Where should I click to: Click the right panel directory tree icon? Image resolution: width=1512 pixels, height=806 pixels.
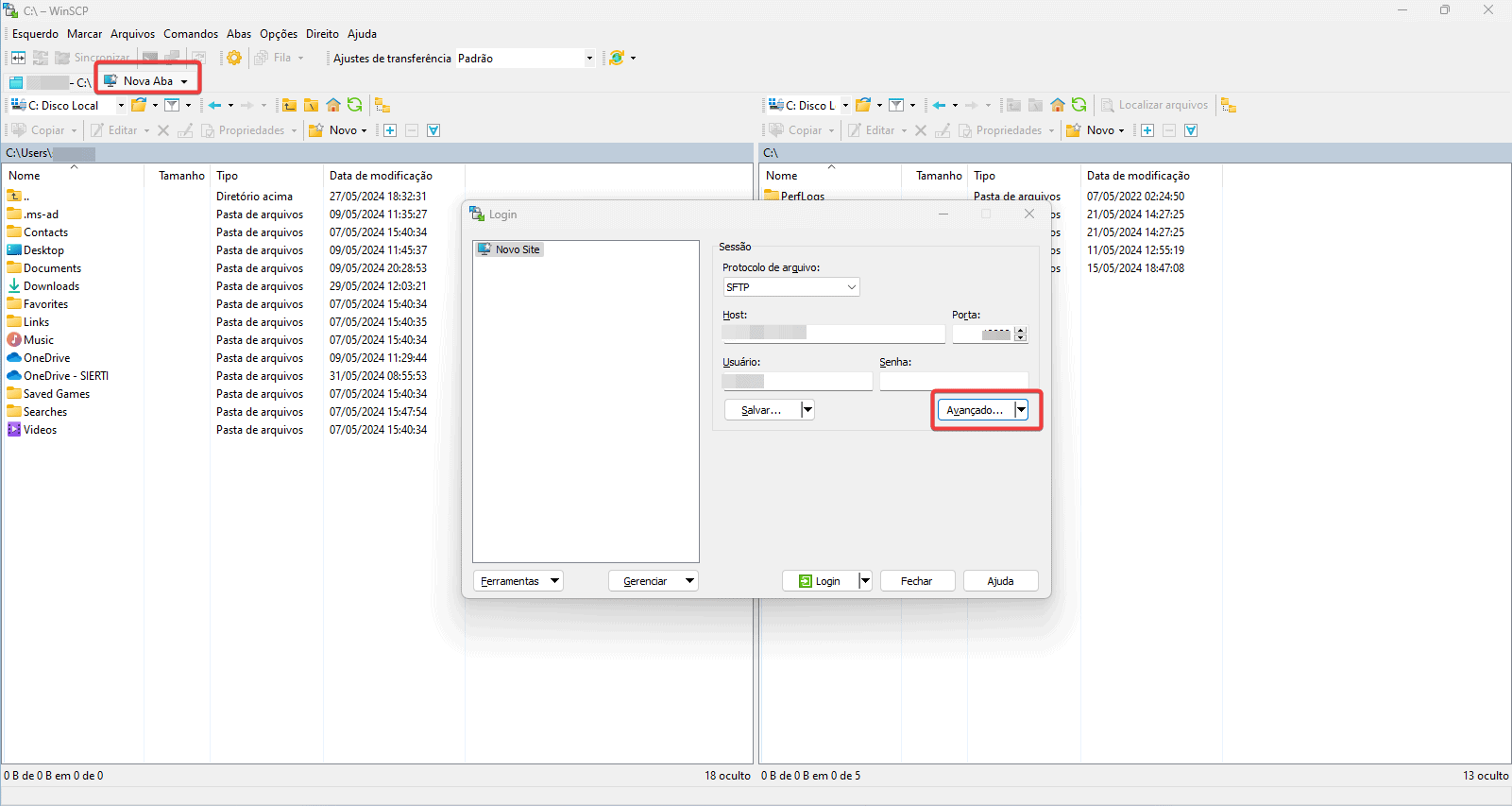[1228, 105]
